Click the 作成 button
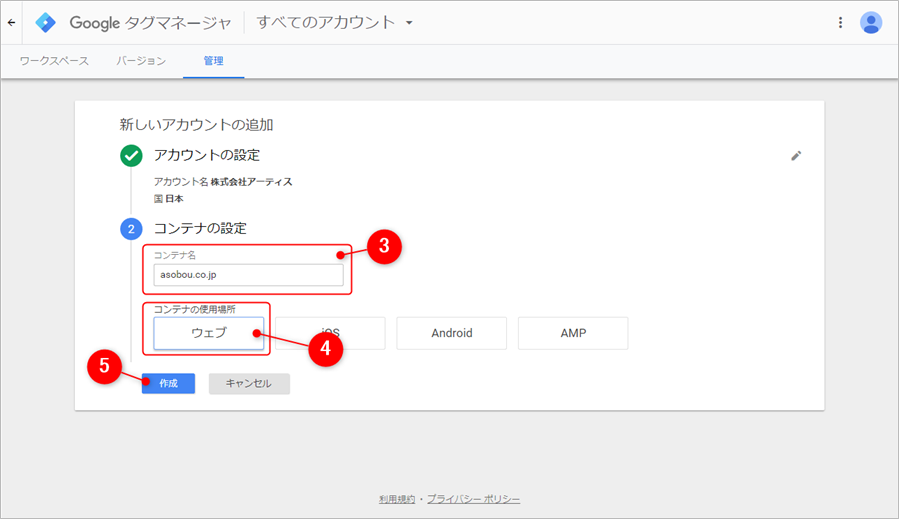899x519 pixels. click(169, 383)
